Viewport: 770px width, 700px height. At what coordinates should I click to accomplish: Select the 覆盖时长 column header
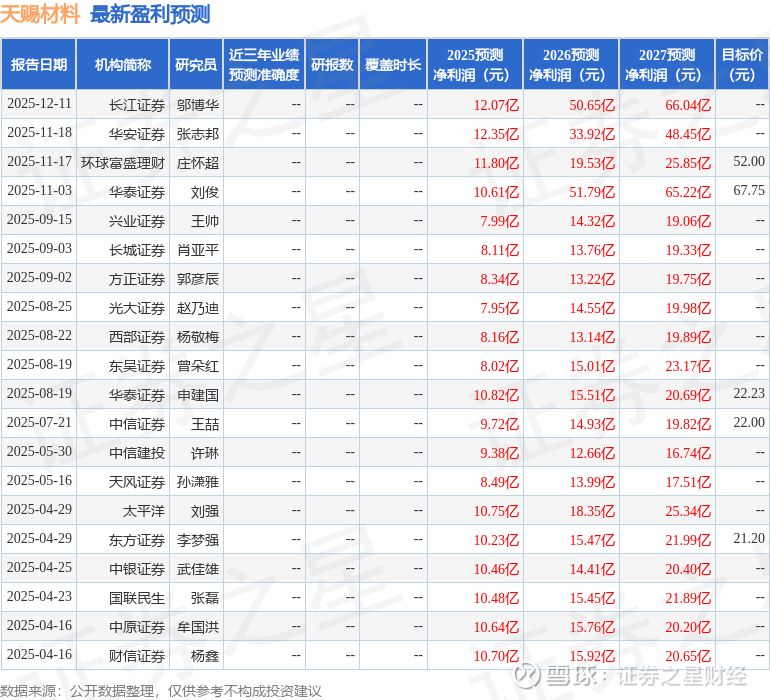tap(393, 64)
